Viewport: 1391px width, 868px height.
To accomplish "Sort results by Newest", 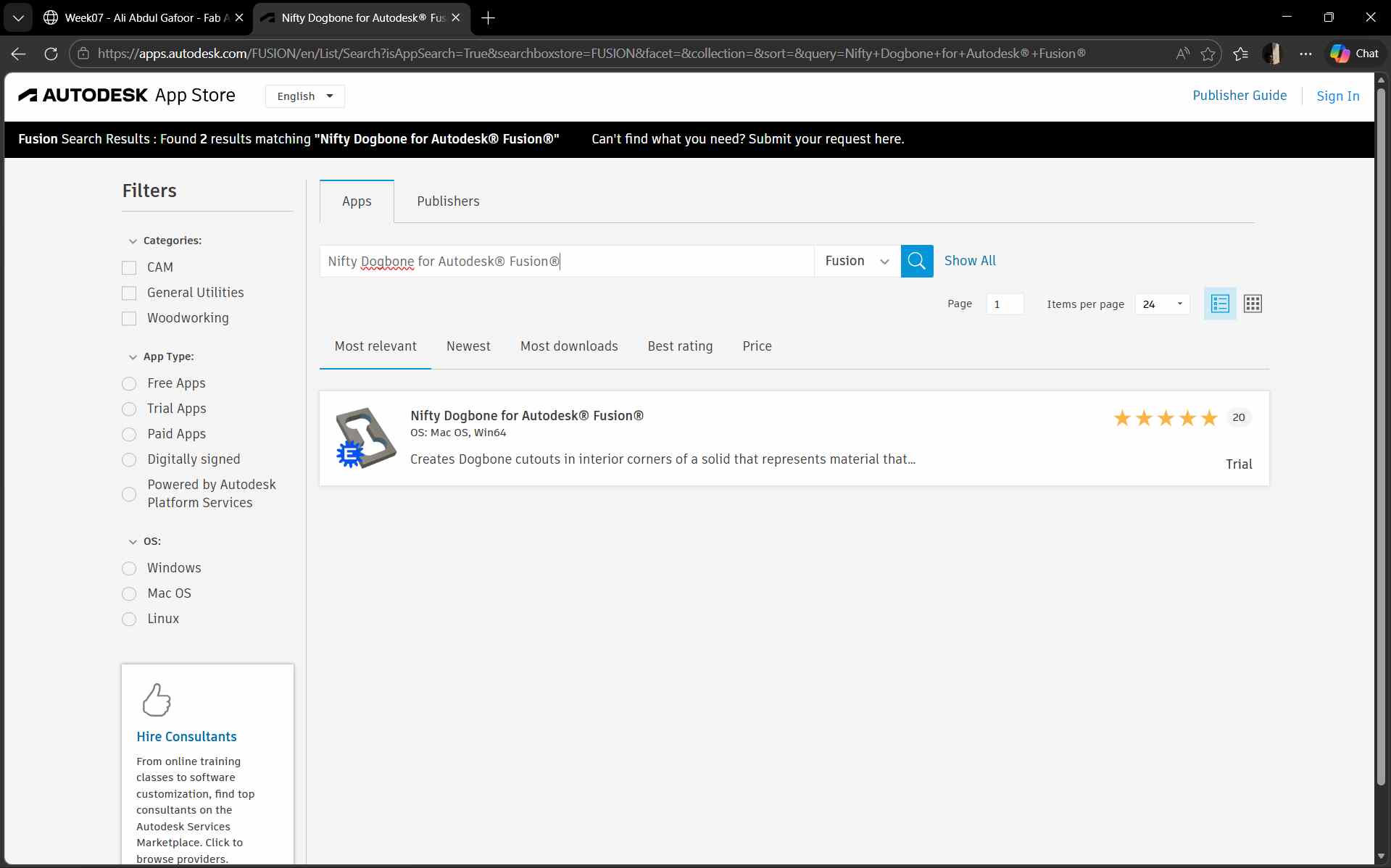I will [468, 346].
